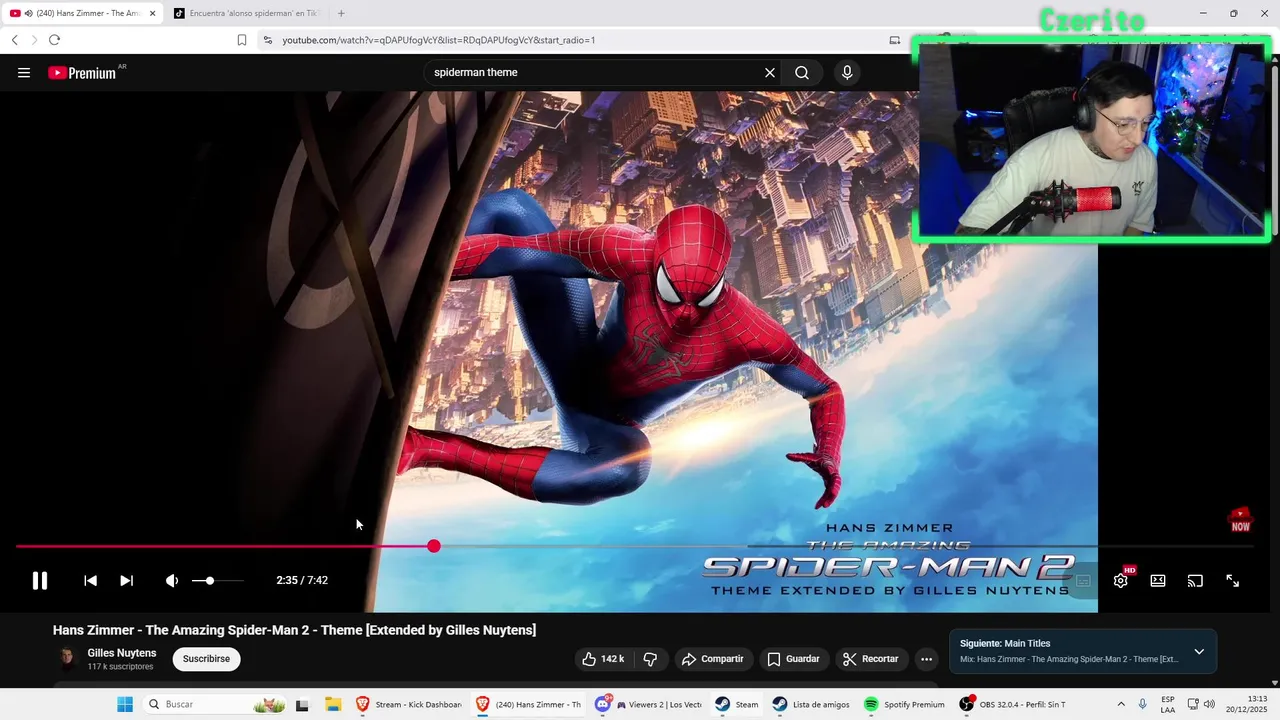The width and height of the screenshot is (1280, 720).
Task: Reload the current page
Action: click(54, 40)
